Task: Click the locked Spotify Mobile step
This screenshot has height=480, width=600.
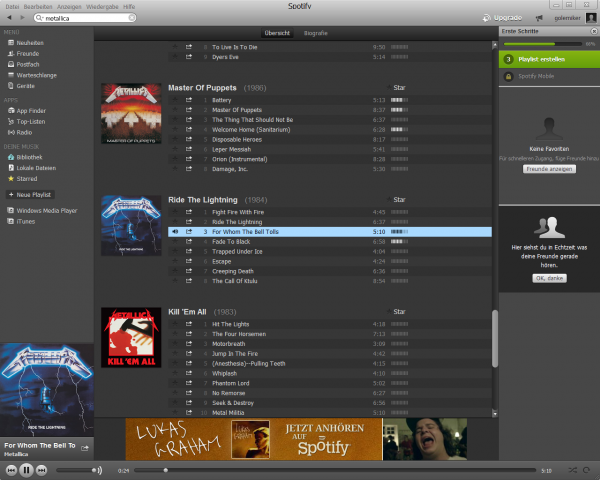Action: pyautogui.click(x=549, y=76)
